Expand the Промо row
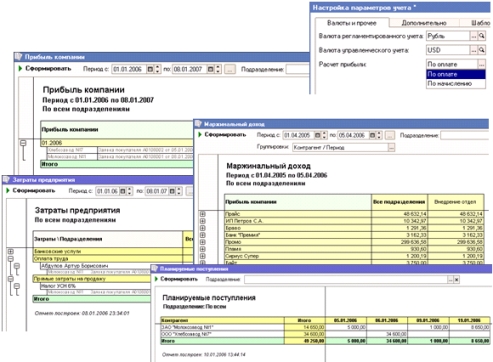This screenshot has height=362, width=493. tap(203, 242)
